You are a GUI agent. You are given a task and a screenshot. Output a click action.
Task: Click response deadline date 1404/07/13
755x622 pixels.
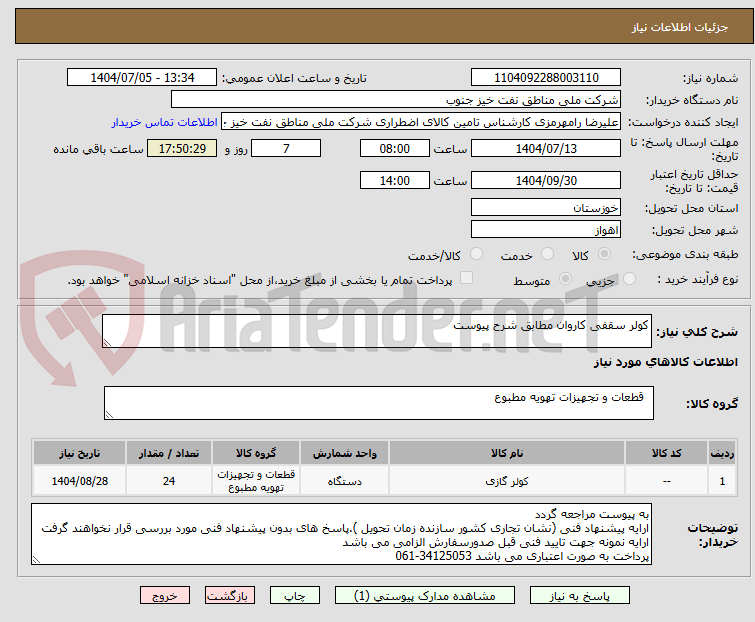(x=546, y=148)
